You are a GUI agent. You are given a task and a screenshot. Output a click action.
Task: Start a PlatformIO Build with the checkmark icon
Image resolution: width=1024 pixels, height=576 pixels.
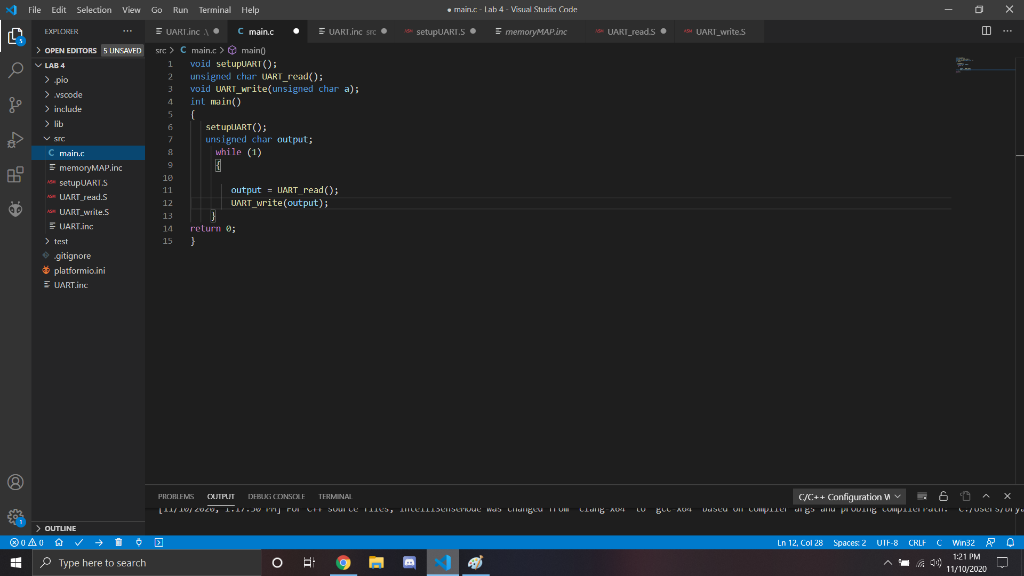pyautogui.click(x=78, y=542)
